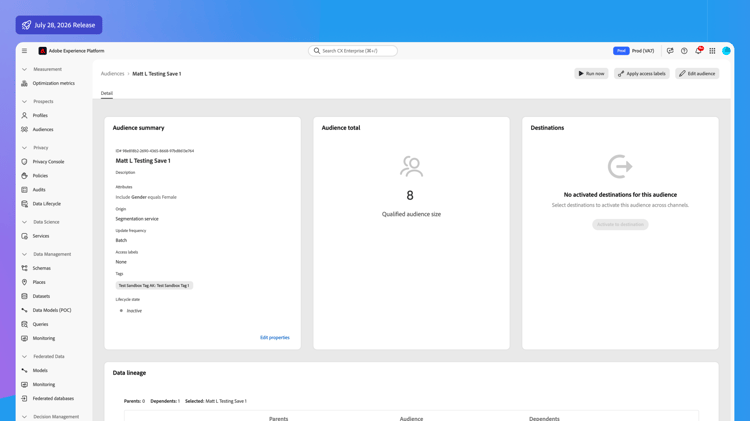Image resolution: width=750 pixels, height=421 pixels.
Task: Click 'Include Gender equals Female' attribute text
Action: (146, 197)
